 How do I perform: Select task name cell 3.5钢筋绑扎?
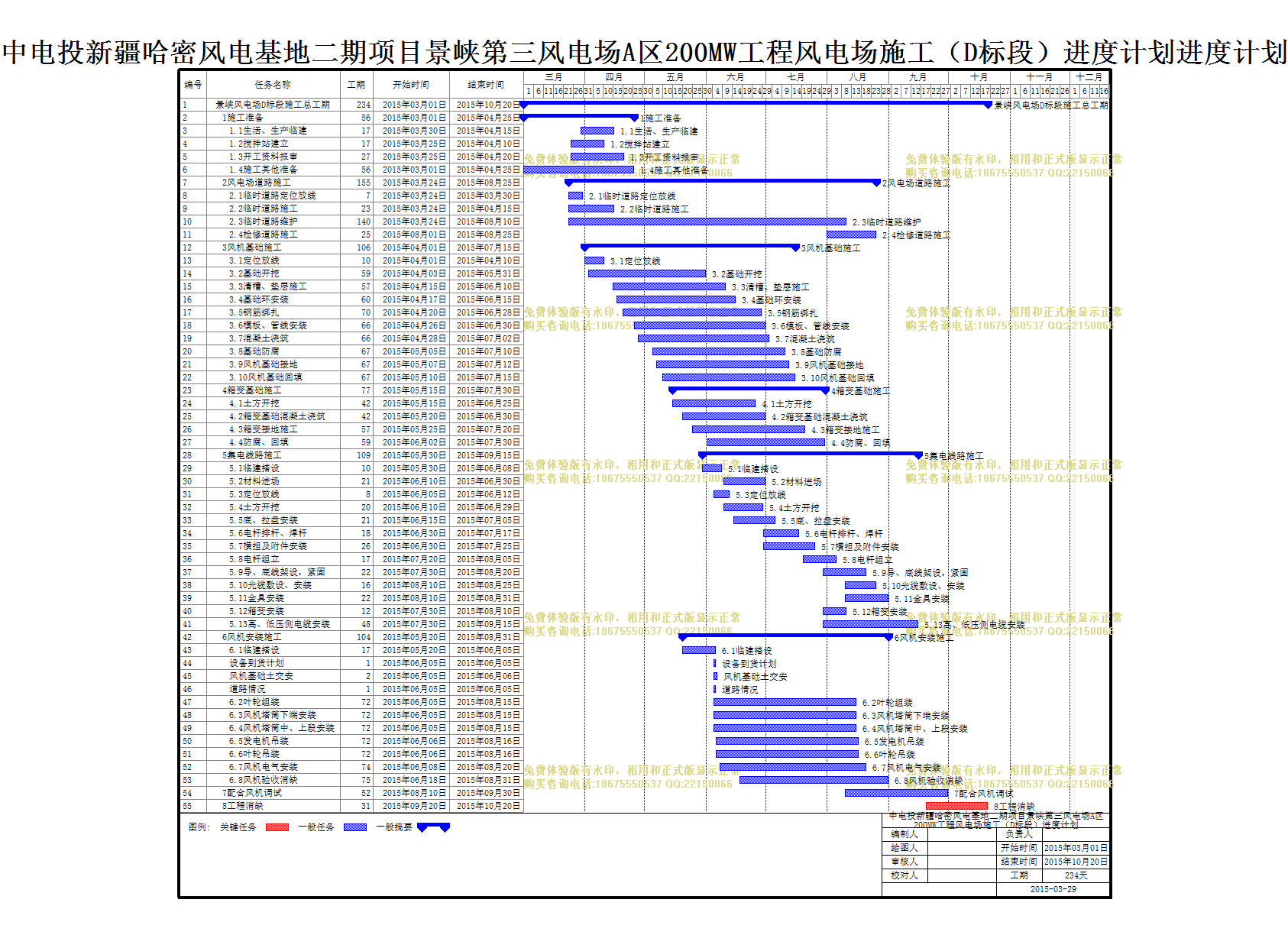273,312
